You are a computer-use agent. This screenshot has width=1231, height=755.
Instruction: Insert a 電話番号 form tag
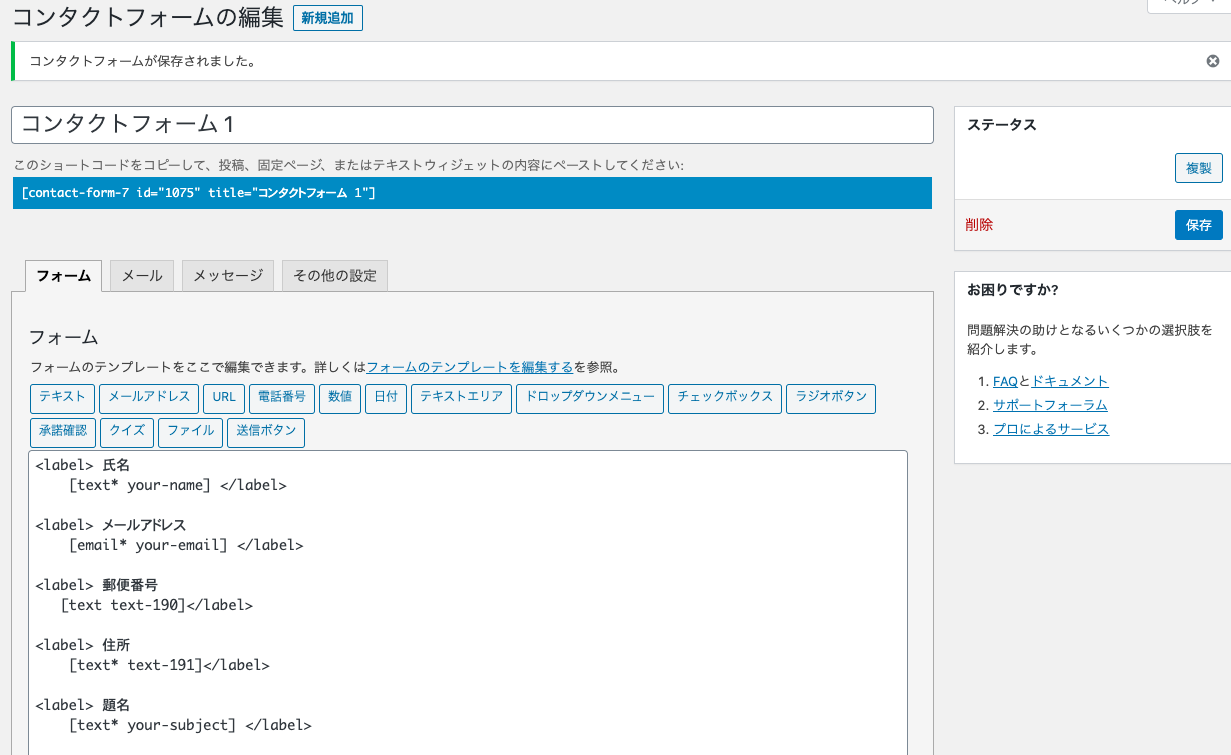tap(283, 398)
